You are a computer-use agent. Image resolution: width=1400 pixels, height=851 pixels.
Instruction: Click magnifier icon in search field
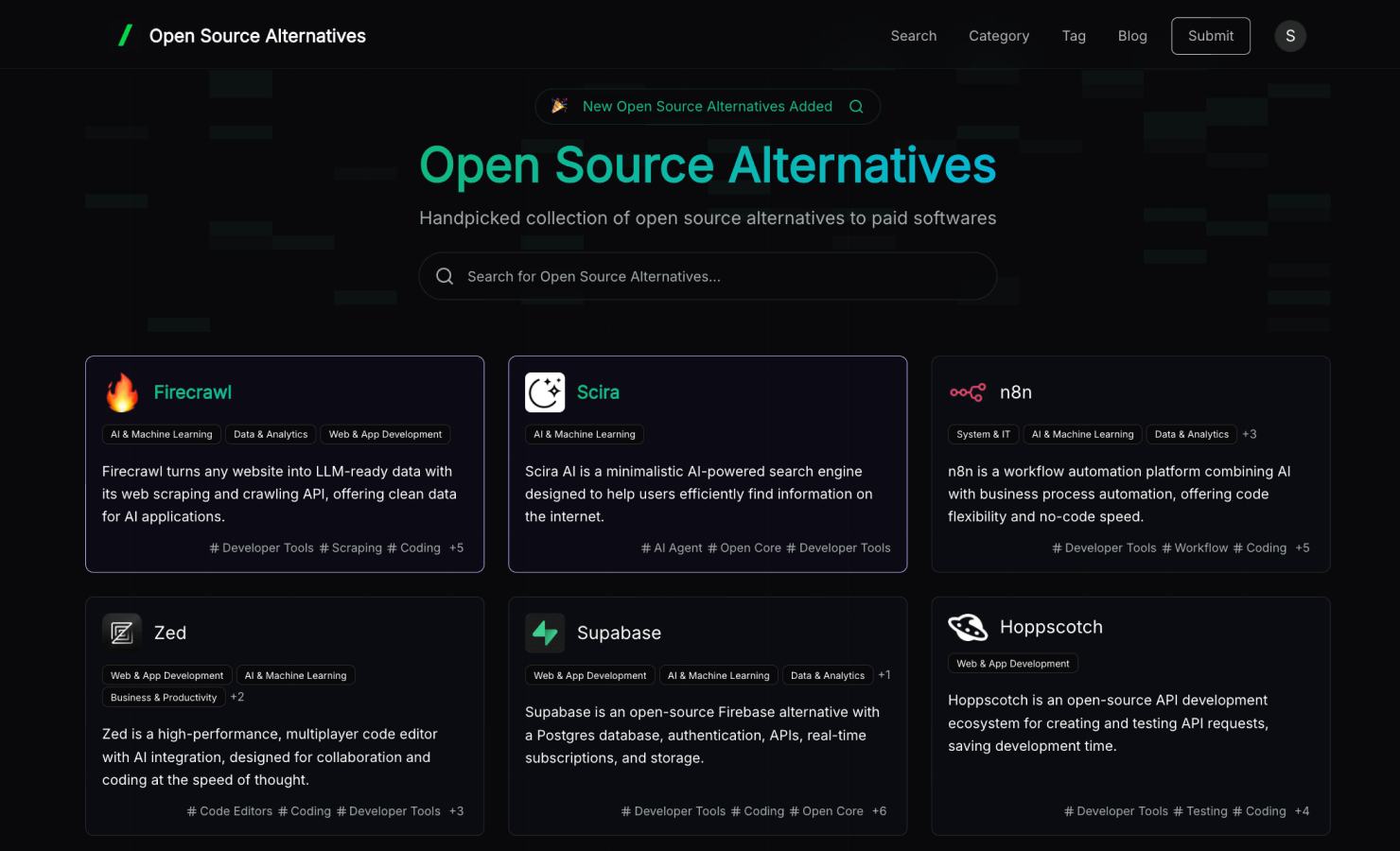click(x=445, y=276)
